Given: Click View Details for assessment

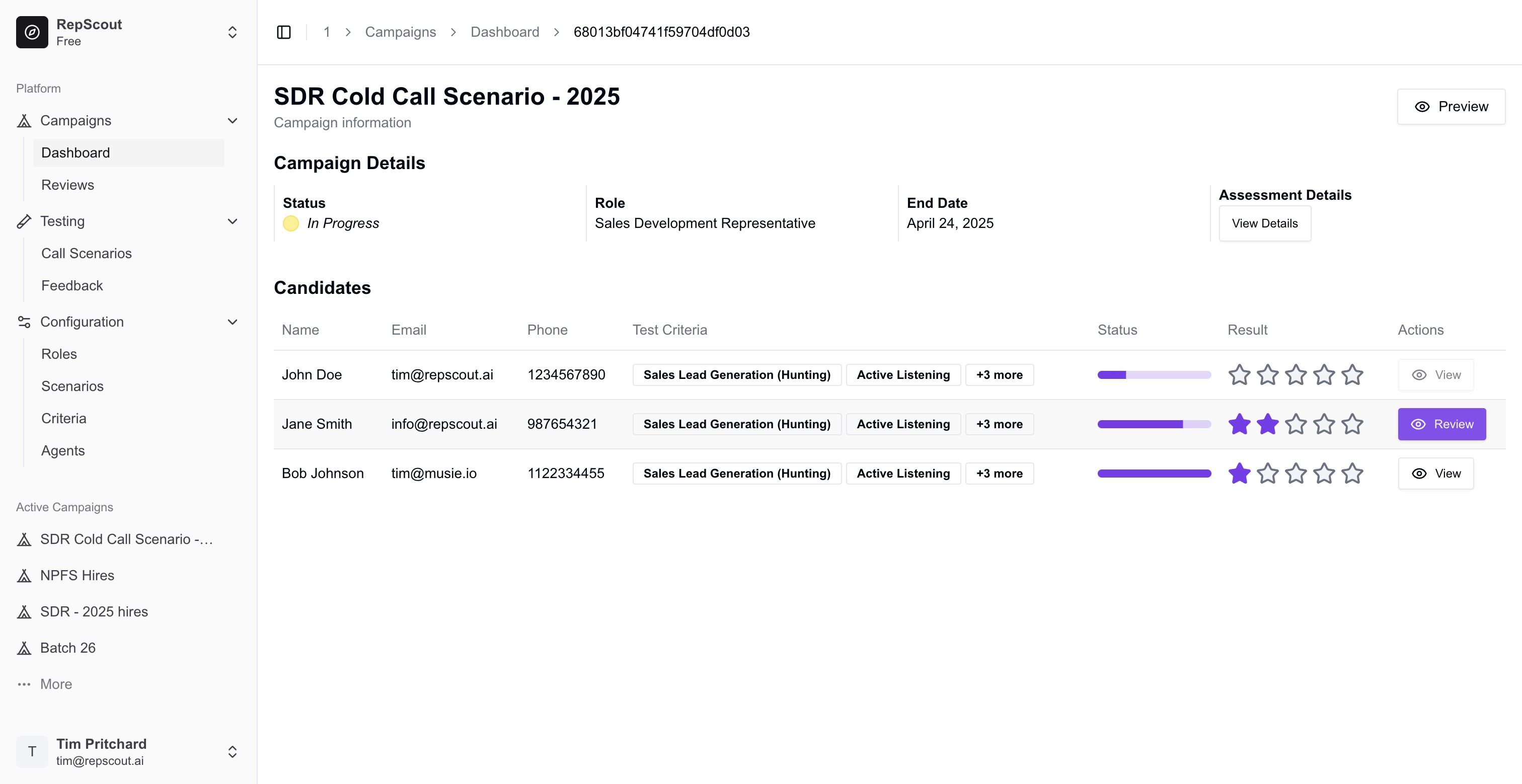Looking at the screenshot, I should (x=1265, y=223).
